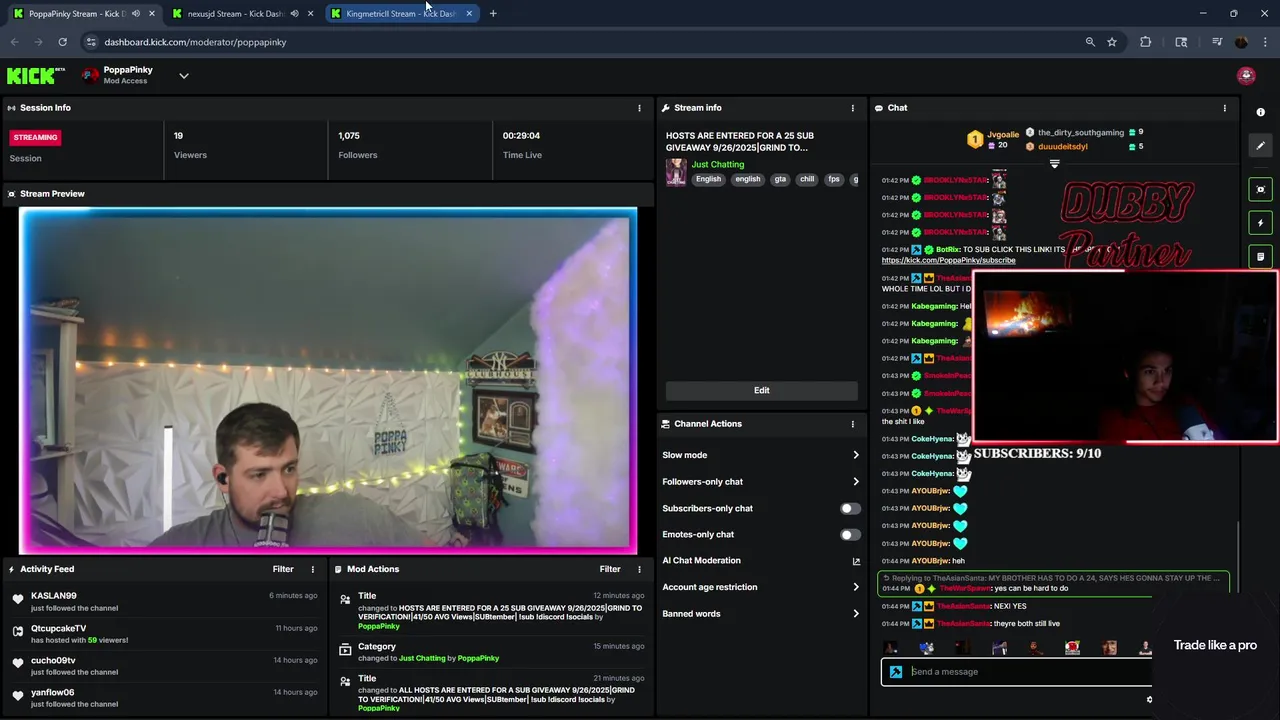Open the user avatar menu in header
1280x720 pixels.
coord(1246,76)
